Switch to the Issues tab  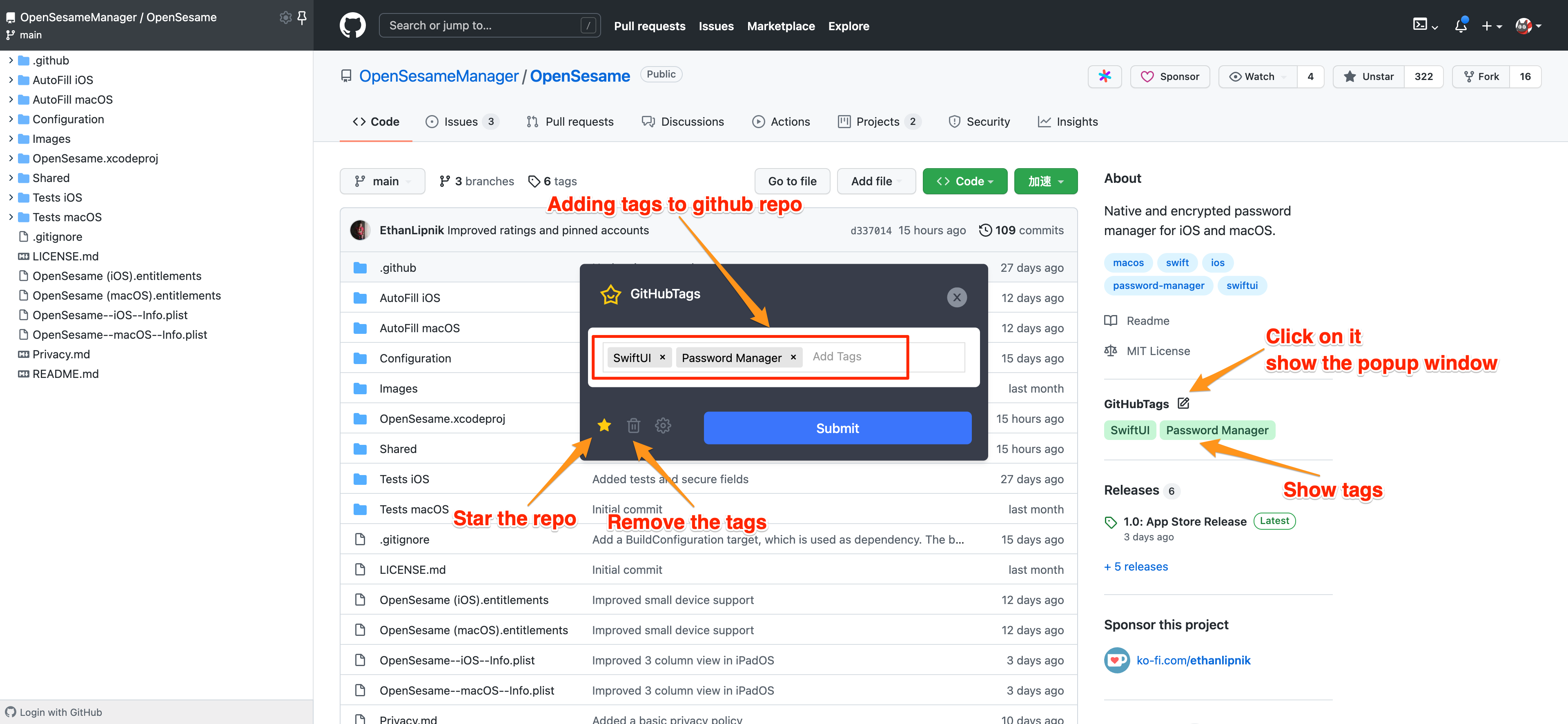point(460,122)
